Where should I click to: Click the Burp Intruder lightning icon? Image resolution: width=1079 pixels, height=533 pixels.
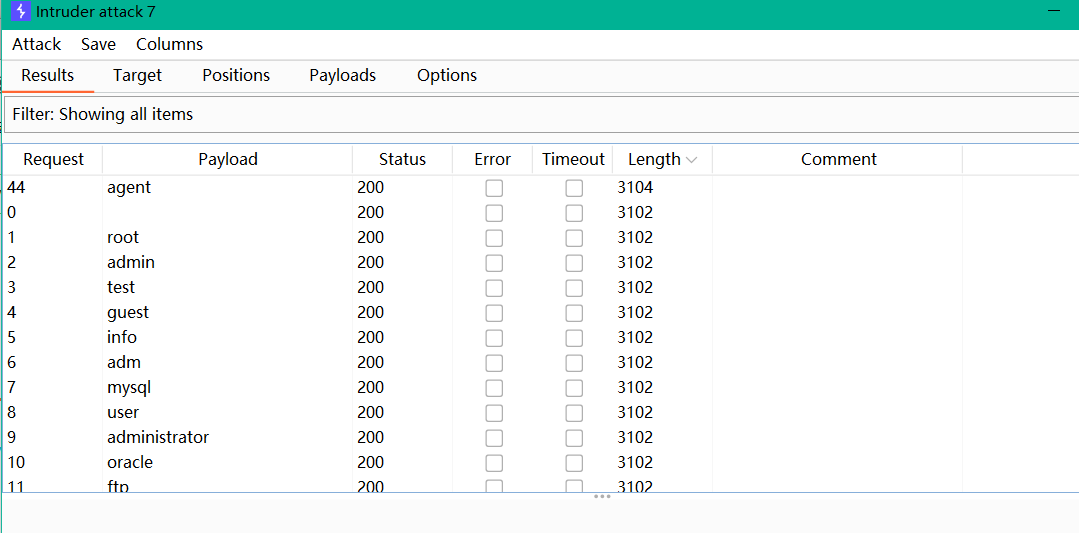coord(21,11)
